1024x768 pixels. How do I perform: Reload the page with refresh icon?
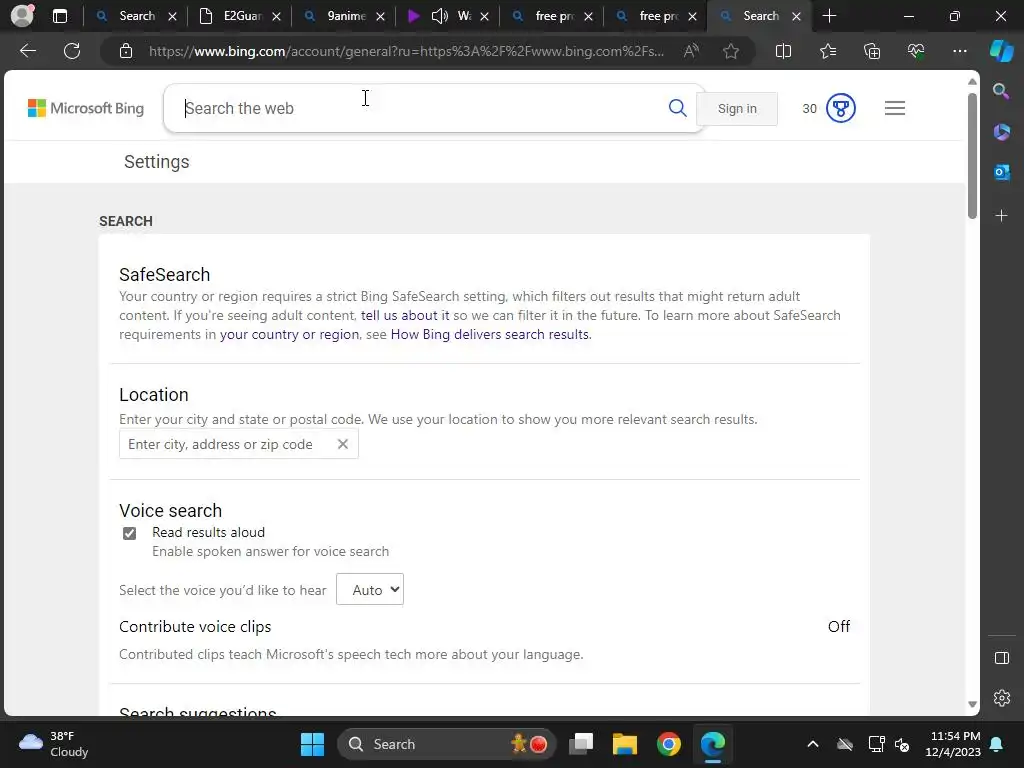tap(72, 51)
